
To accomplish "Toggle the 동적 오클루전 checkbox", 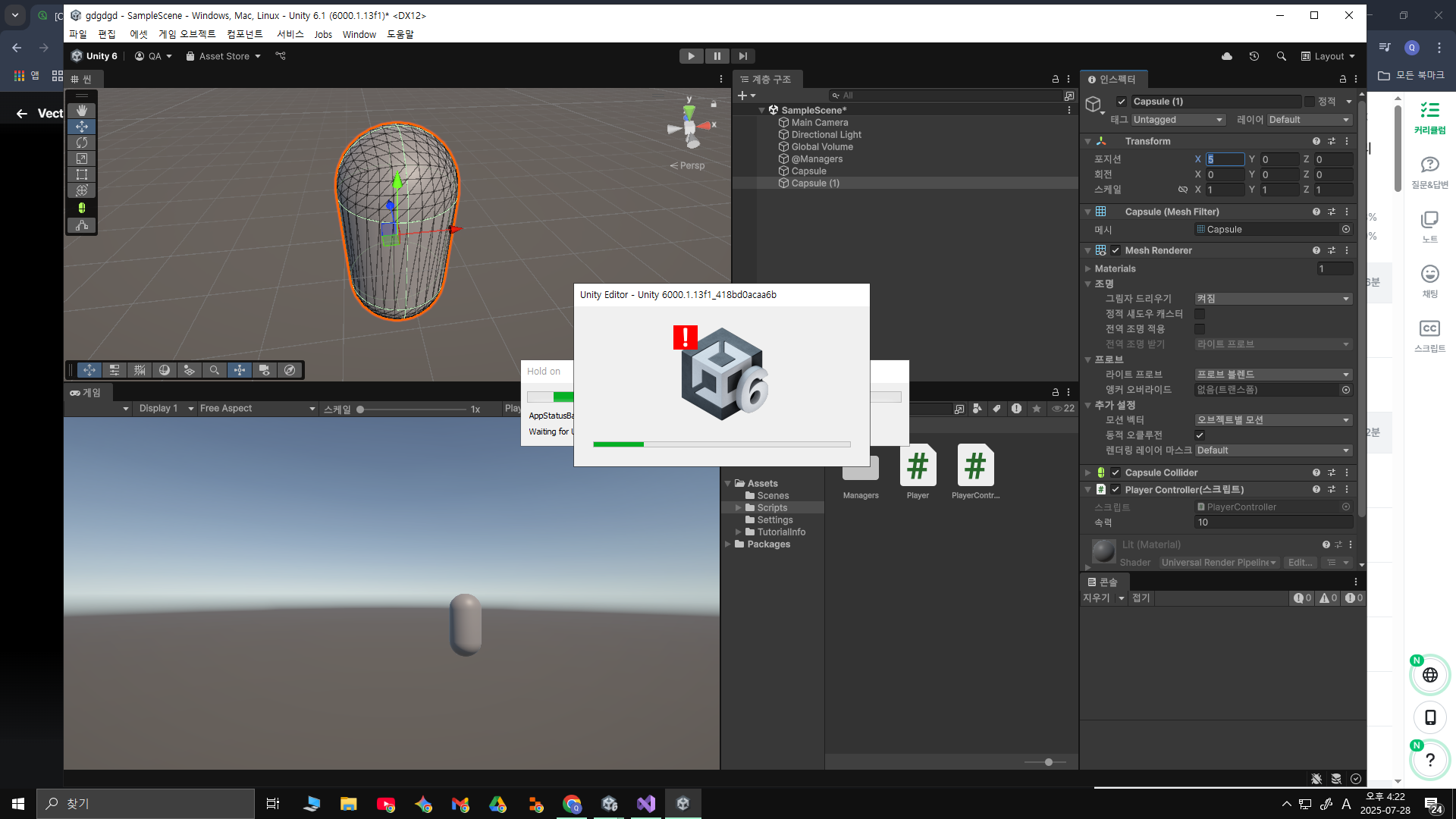I will 1200,435.
